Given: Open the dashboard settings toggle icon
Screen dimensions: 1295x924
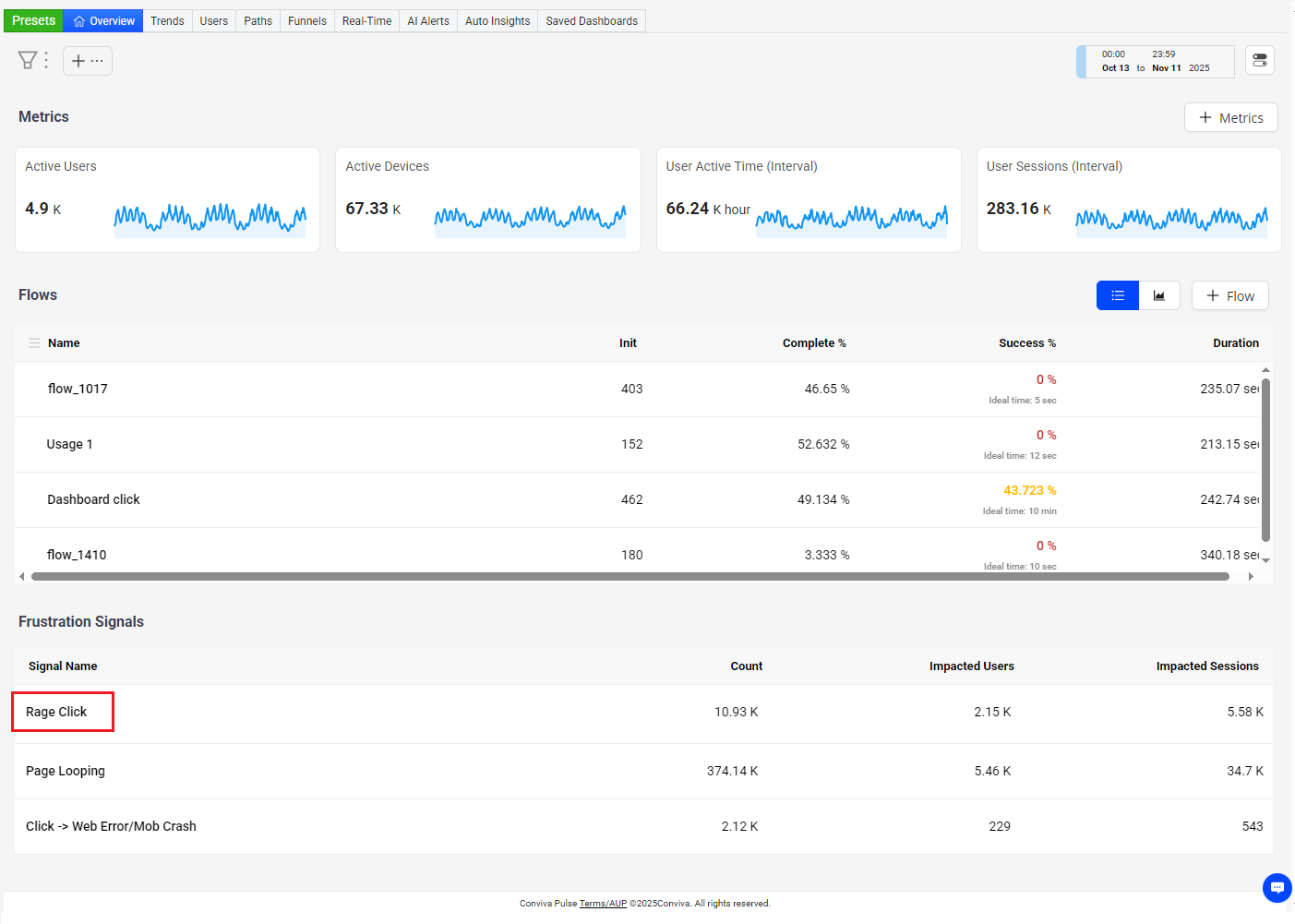Looking at the screenshot, I should tap(1260, 61).
